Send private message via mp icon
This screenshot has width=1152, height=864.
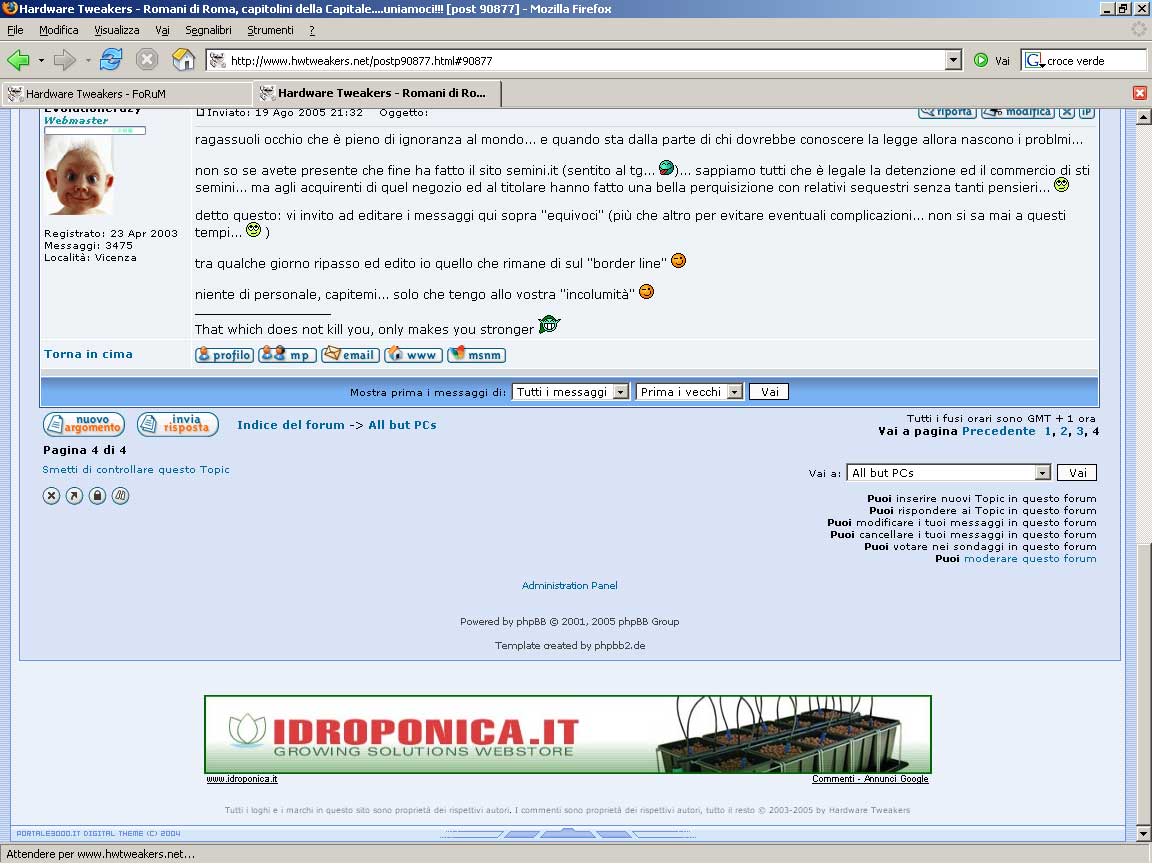point(287,355)
